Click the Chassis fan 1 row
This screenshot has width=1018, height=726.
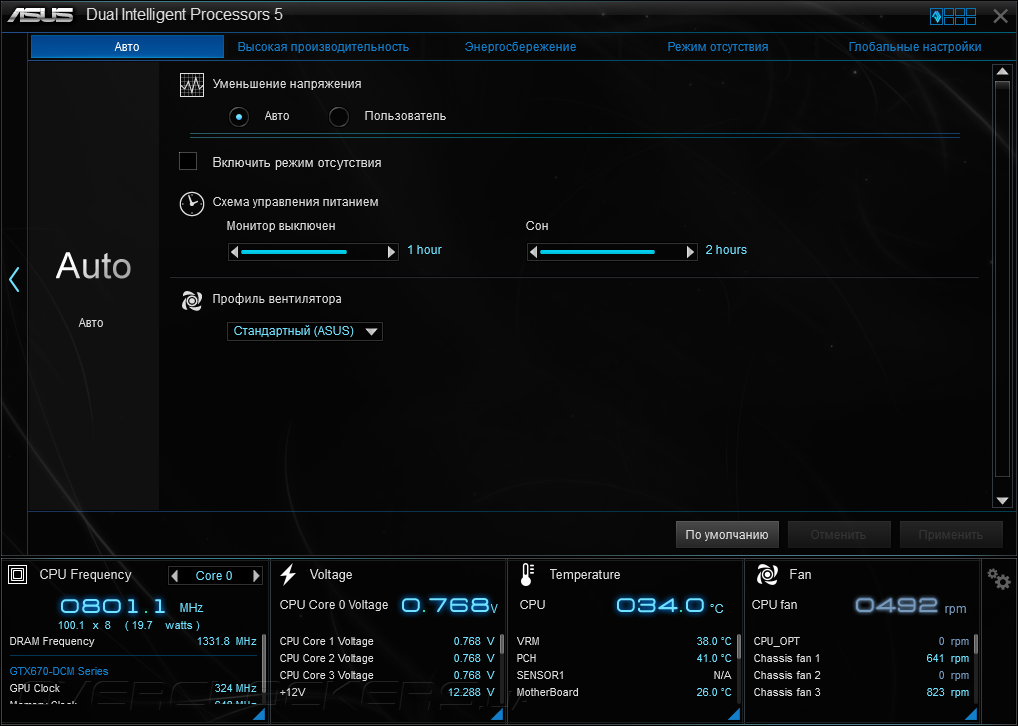pyautogui.click(x=861, y=658)
